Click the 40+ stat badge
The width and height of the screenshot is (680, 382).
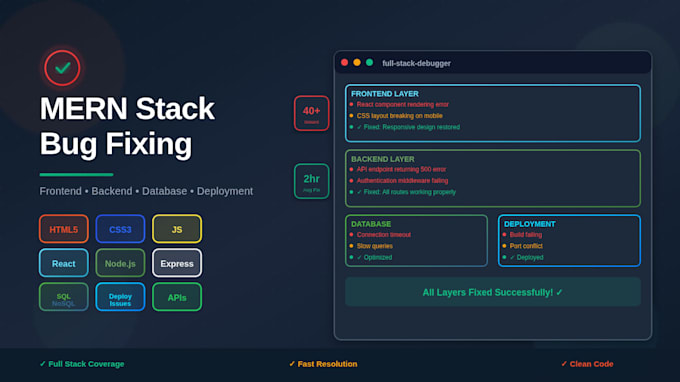311,113
